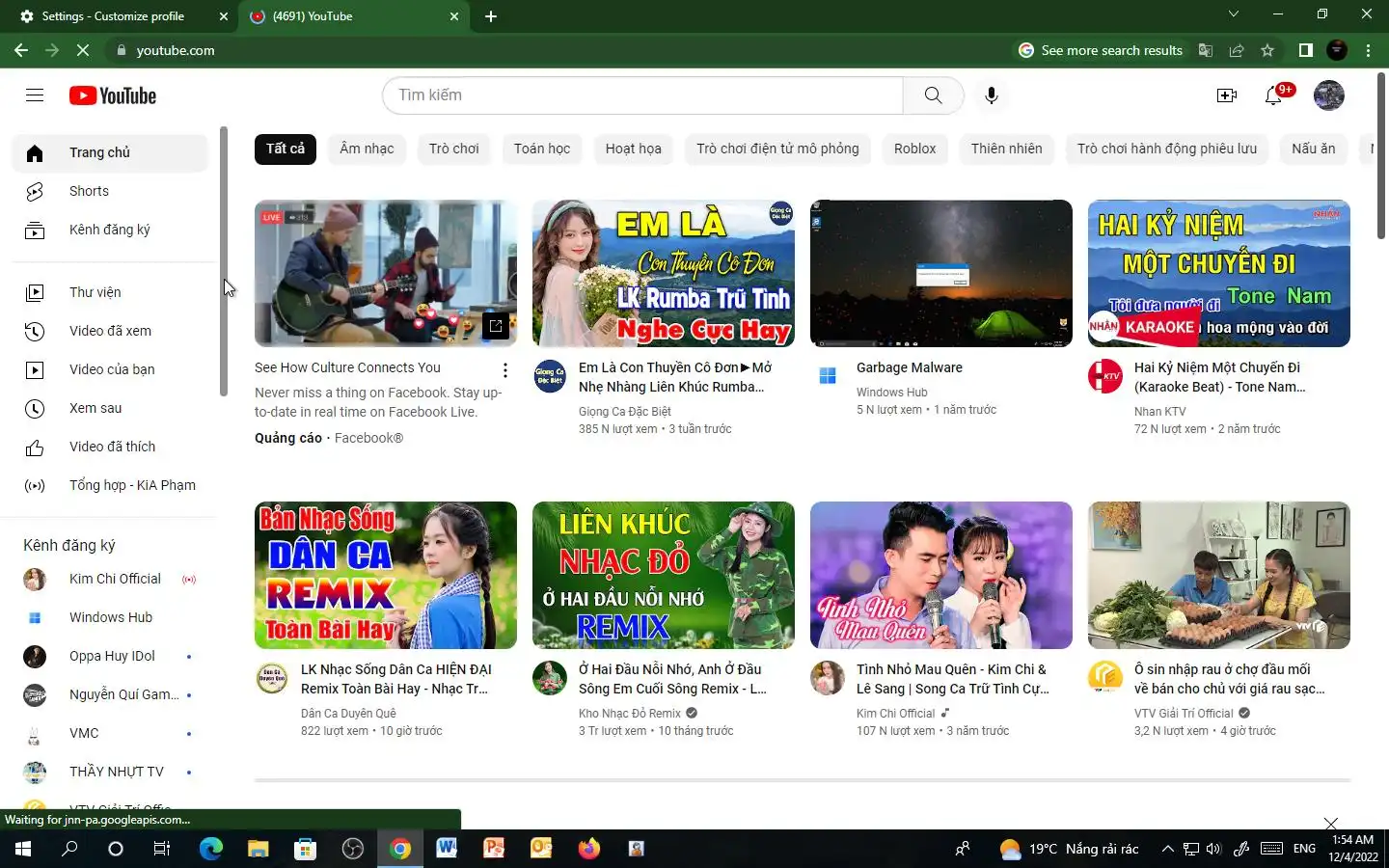
Task: Go to Trang chủ in the sidebar
Action: coord(110,152)
